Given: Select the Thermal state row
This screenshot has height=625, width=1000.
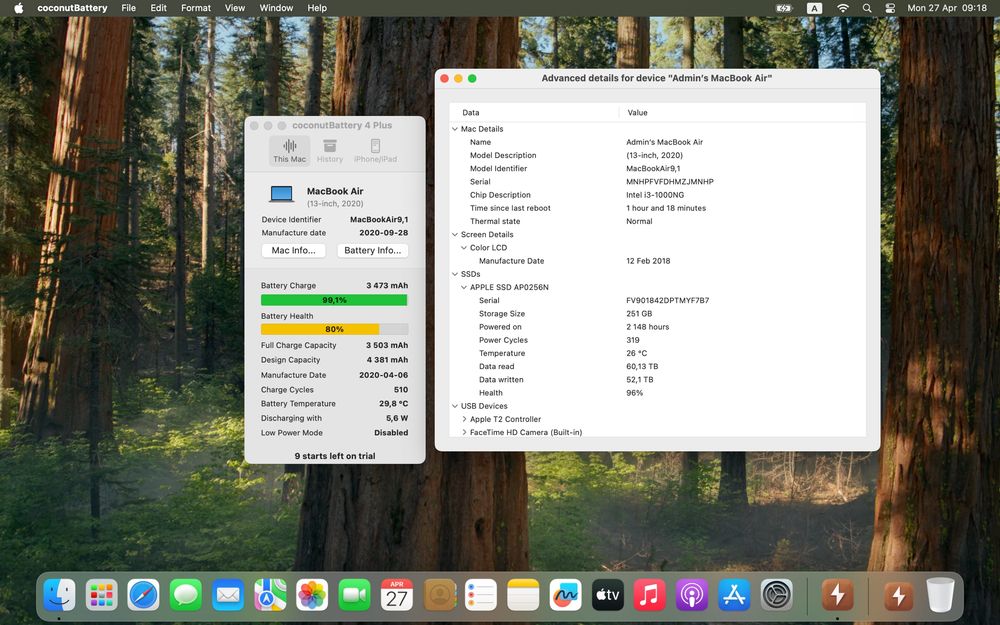Looking at the screenshot, I should coord(658,221).
